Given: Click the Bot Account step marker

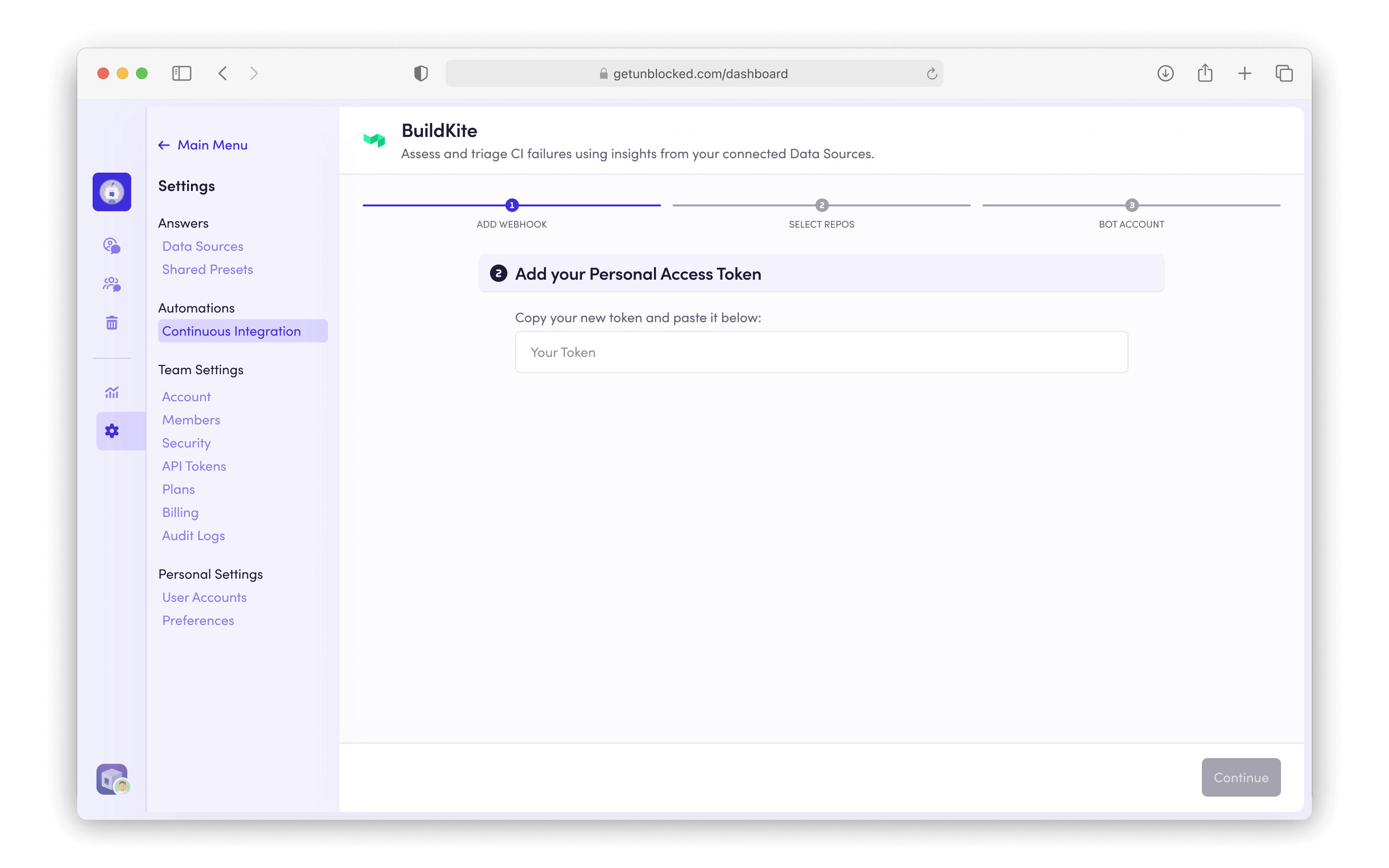Looking at the screenshot, I should click(1131, 205).
